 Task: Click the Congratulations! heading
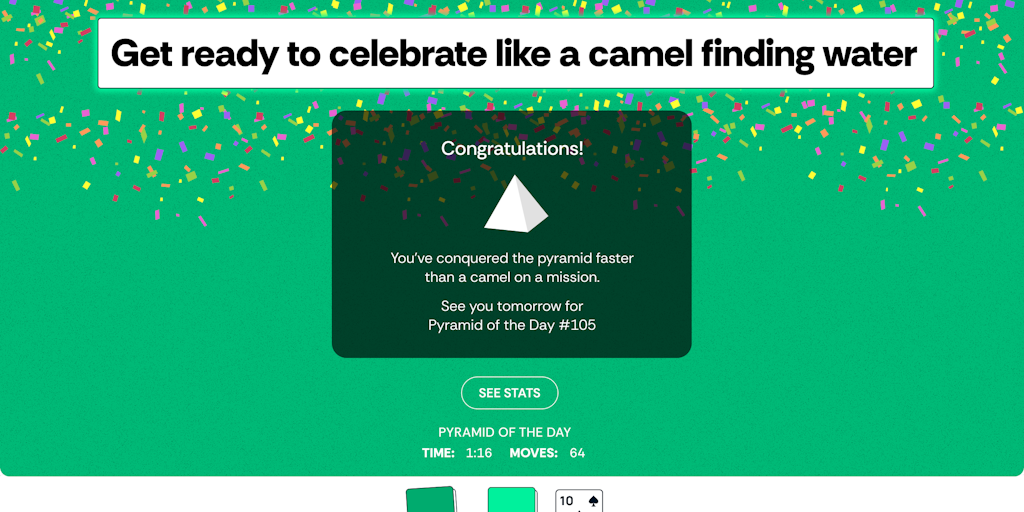tap(512, 148)
